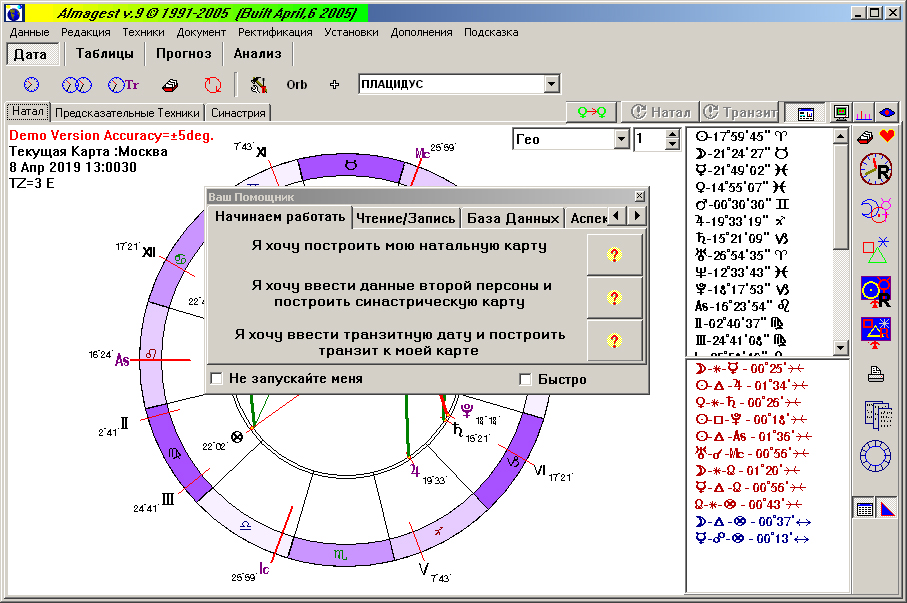Click the copy documents icon
This screenshot has width=907, height=603.
coord(878,415)
